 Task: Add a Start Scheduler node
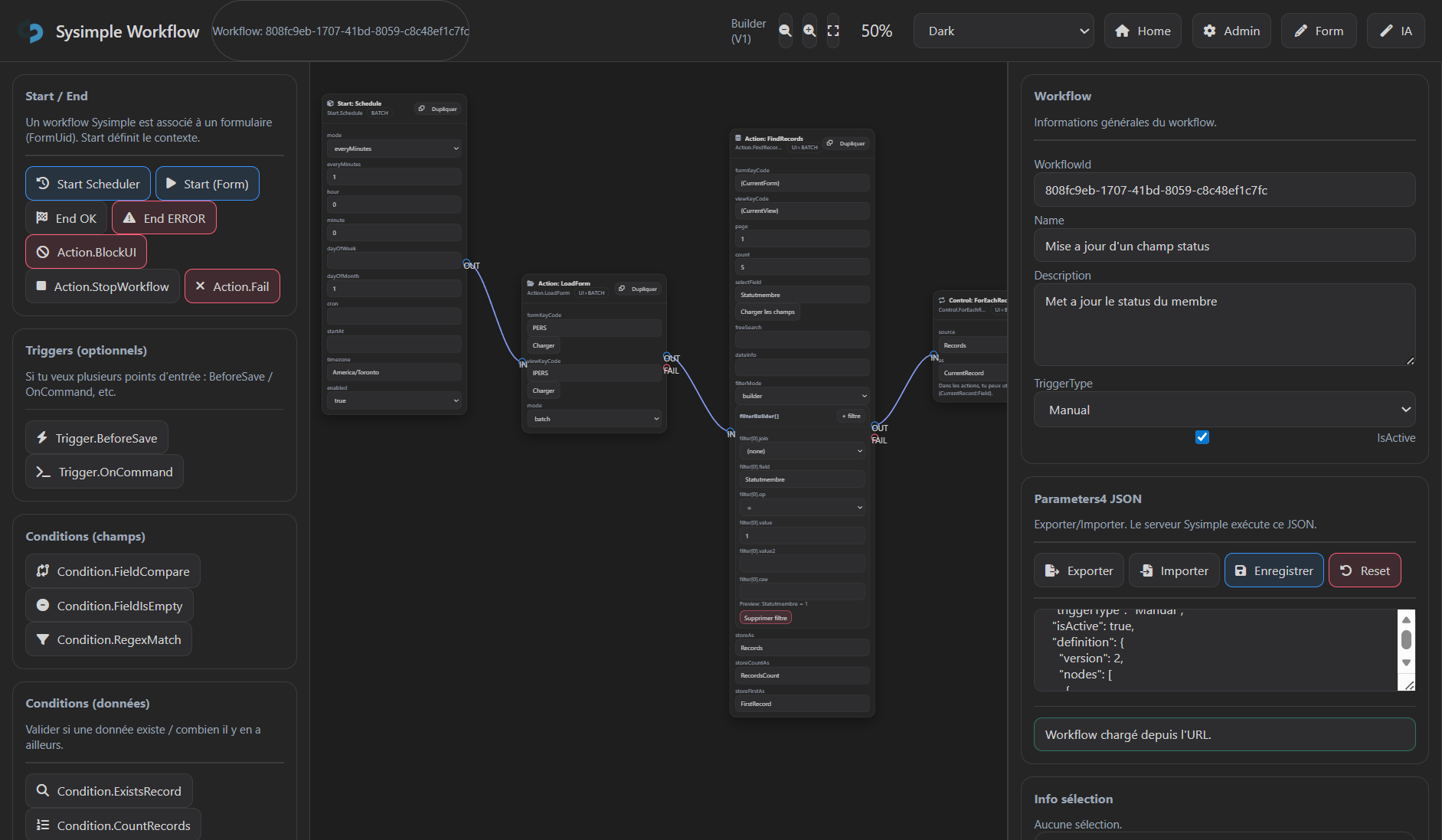click(88, 184)
